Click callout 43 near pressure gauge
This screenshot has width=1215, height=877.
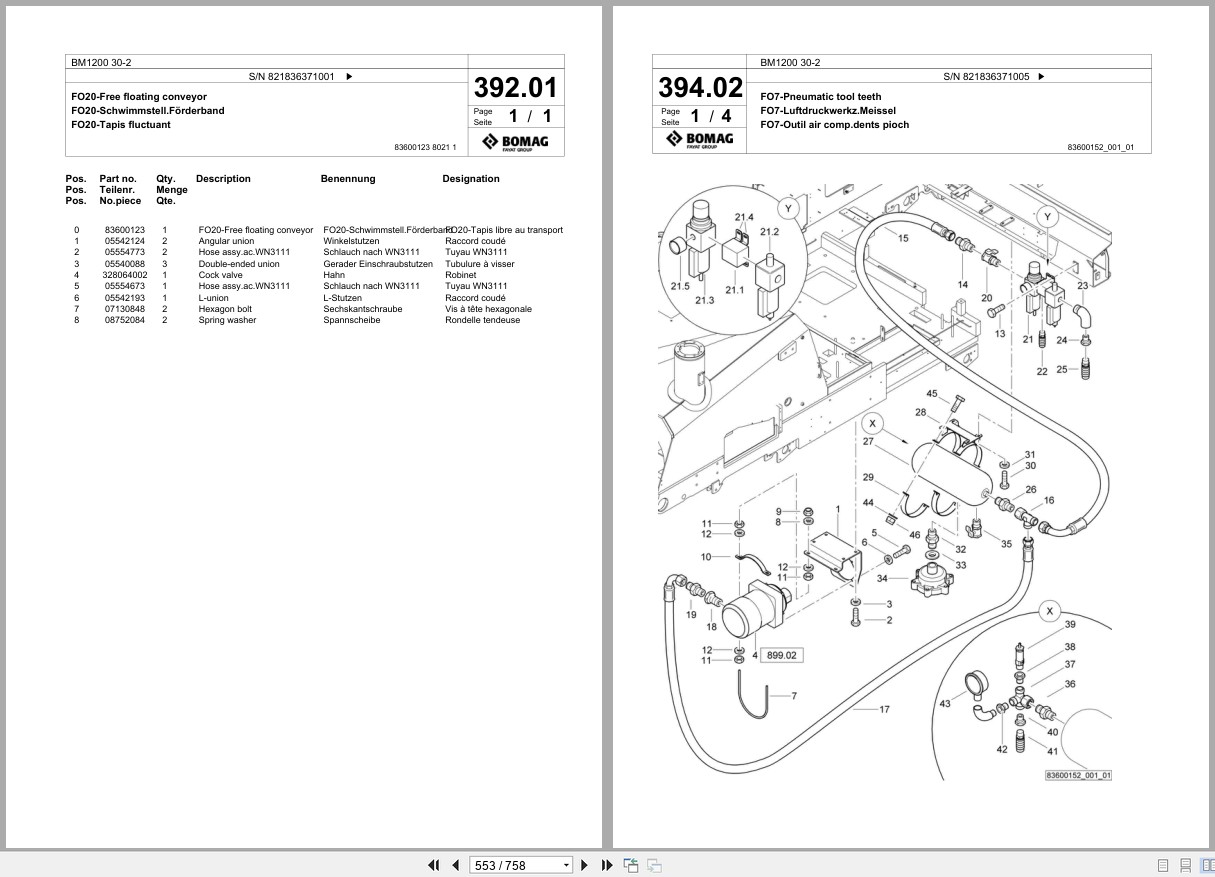click(x=945, y=705)
